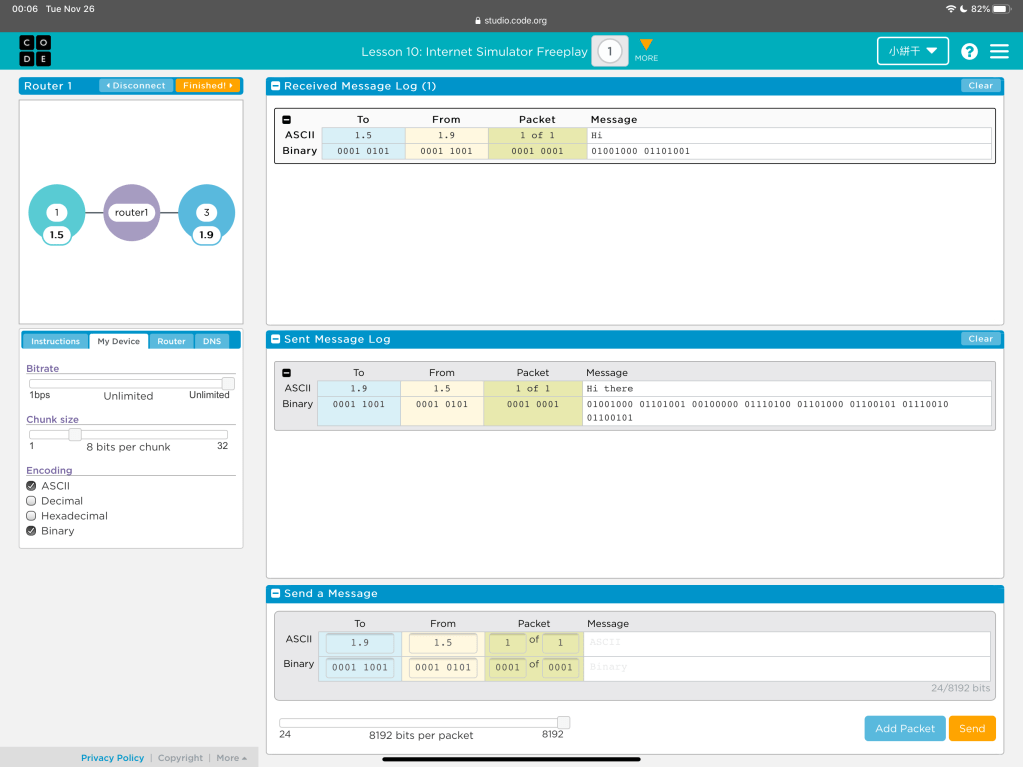Open the hamburger menu icon

pos(999,51)
